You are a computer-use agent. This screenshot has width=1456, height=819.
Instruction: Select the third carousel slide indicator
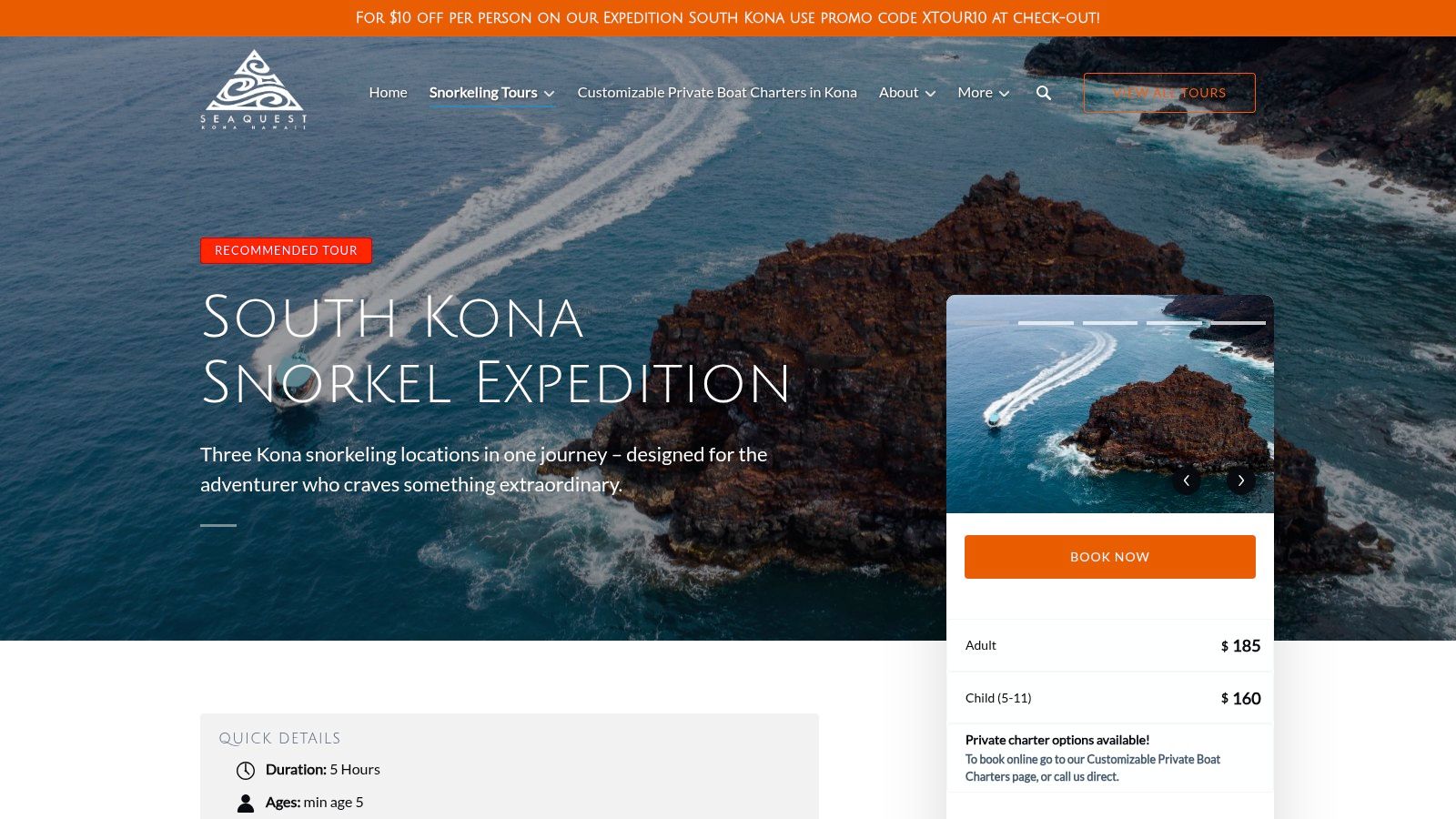1174,323
